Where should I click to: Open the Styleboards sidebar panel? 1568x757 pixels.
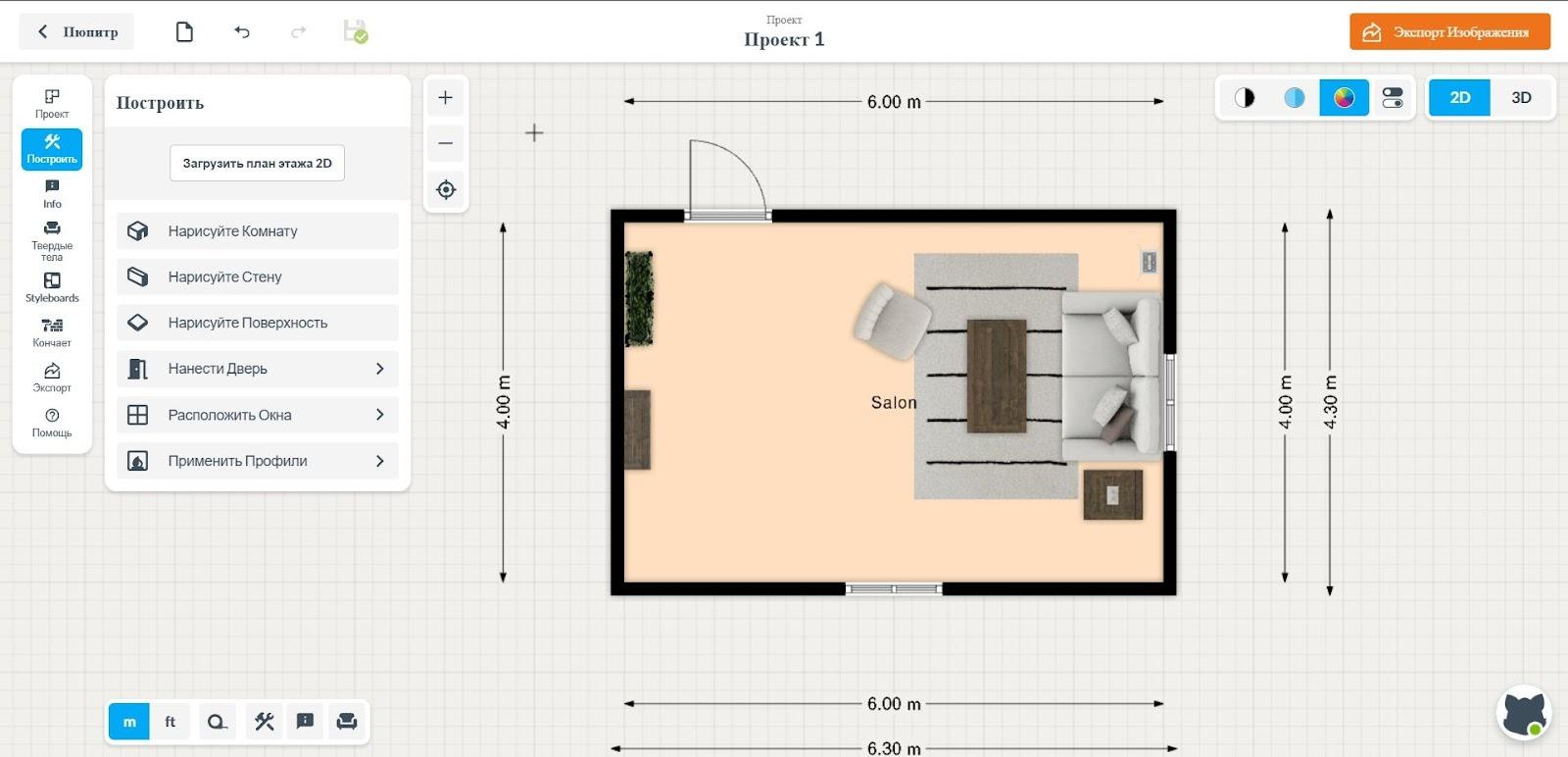click(x=52, y=287)
